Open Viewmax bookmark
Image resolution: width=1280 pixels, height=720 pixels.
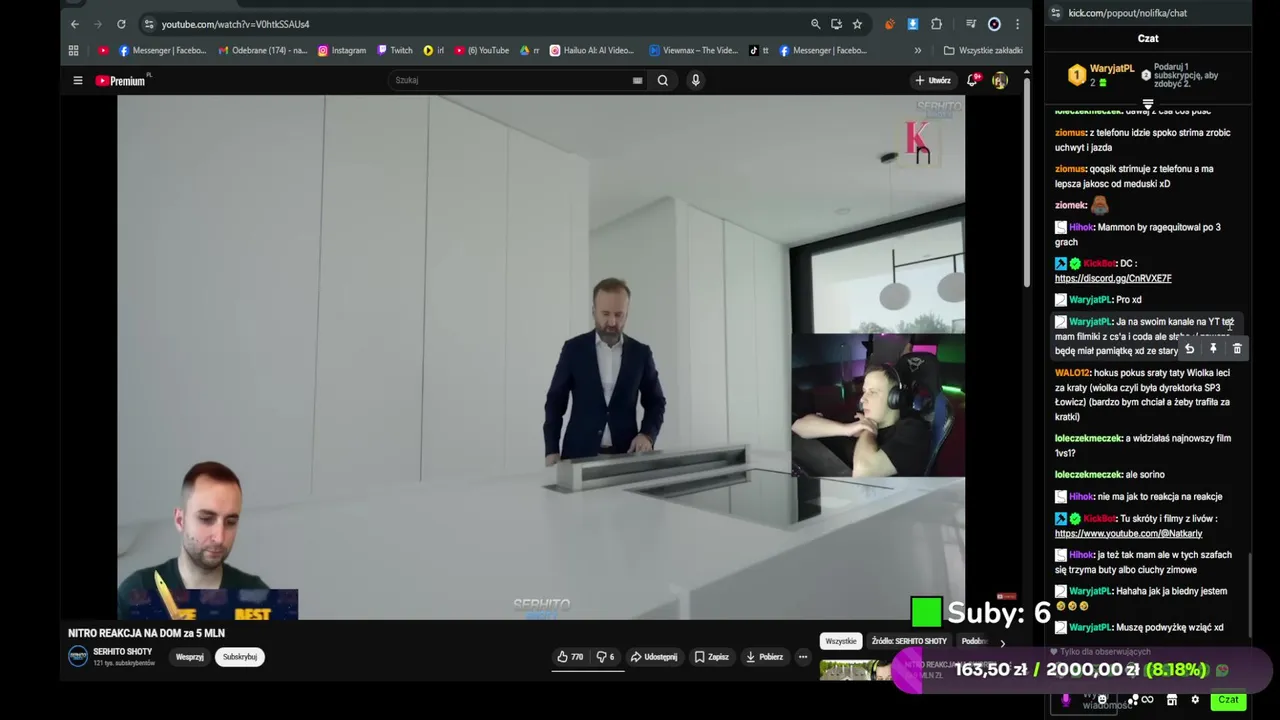[693, 50]
